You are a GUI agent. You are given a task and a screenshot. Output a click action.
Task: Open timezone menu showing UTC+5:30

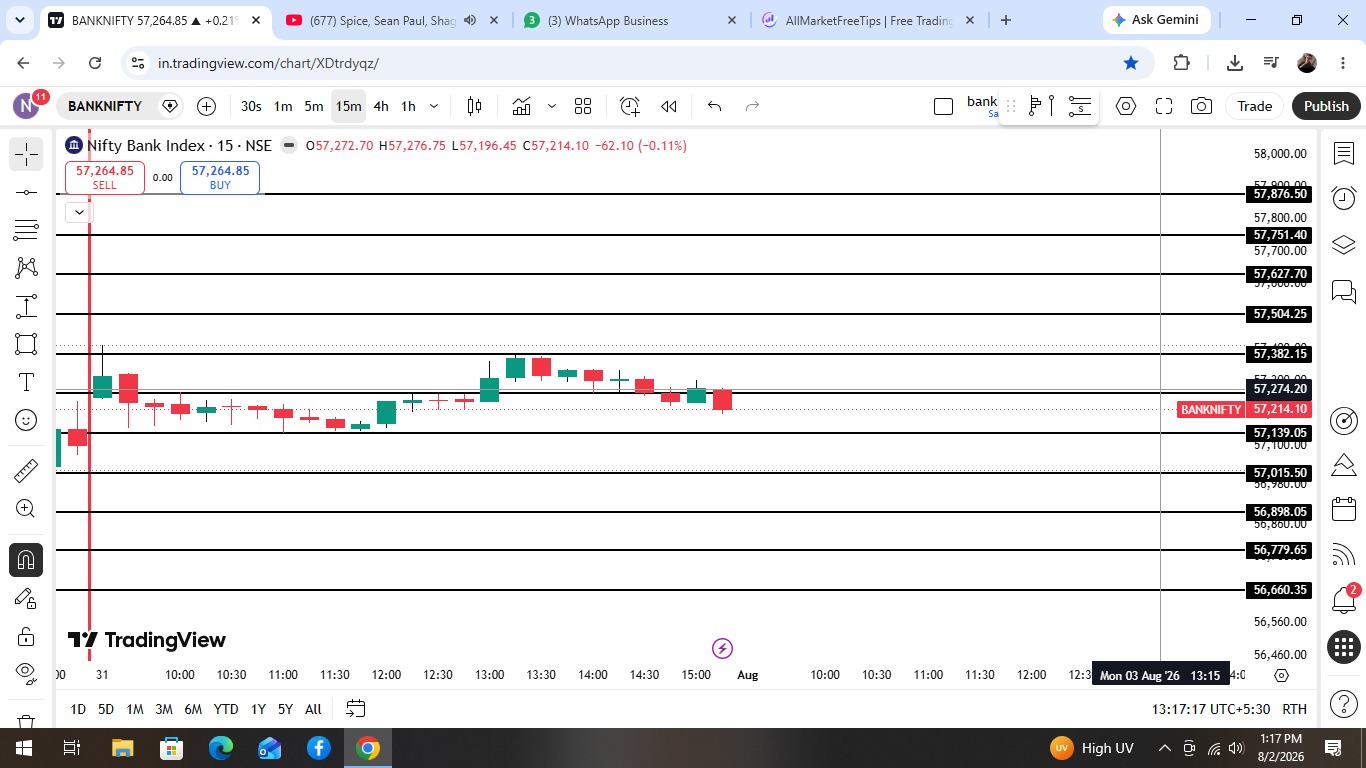(1211, 709)
